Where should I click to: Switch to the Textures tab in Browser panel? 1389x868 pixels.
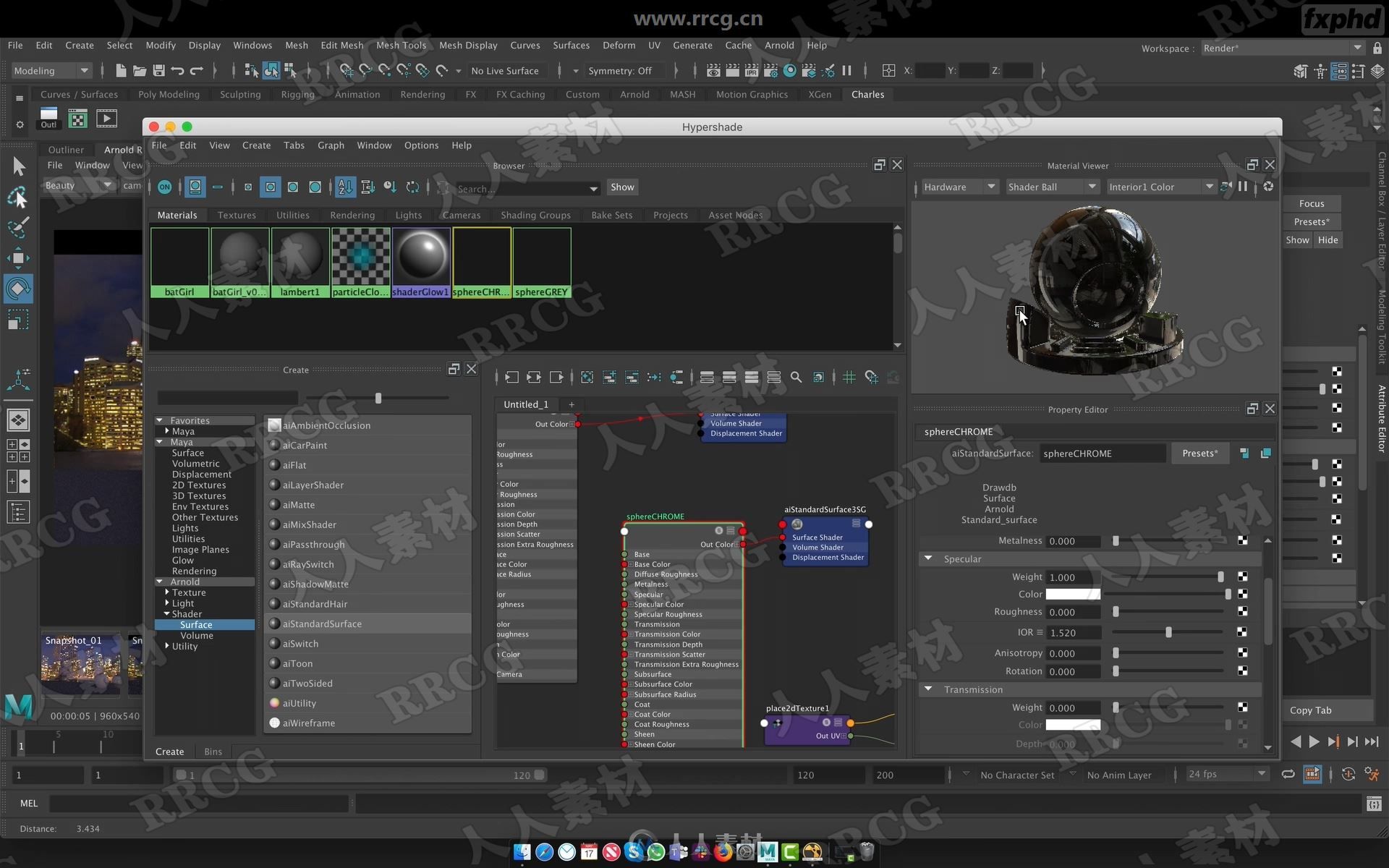(x=236, y=214)
